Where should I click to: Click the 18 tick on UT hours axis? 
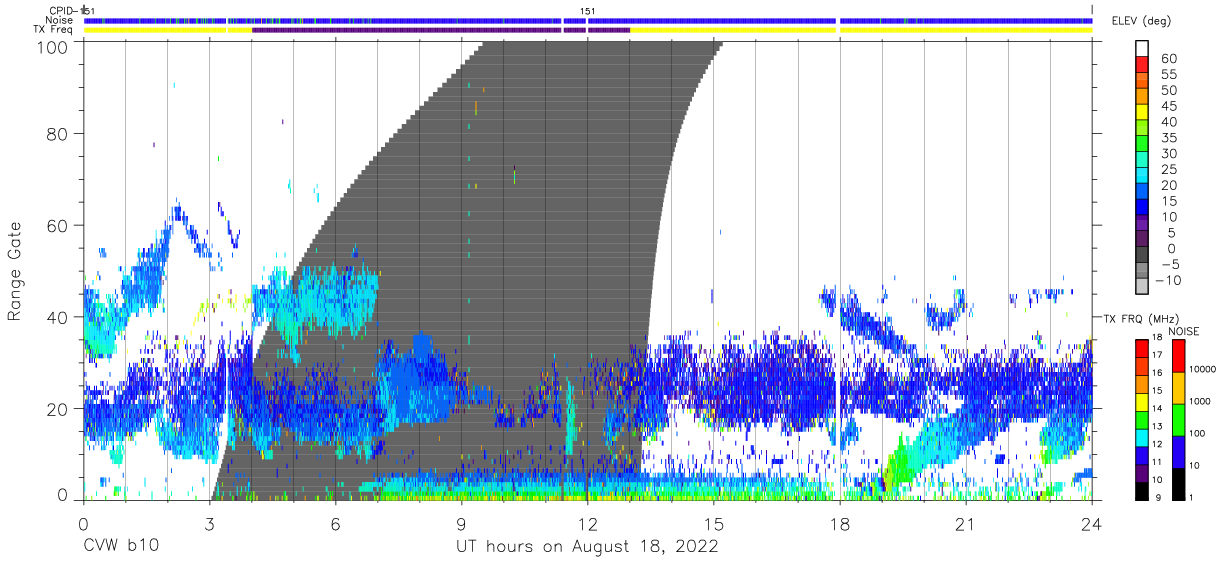[x=840, y=524]
